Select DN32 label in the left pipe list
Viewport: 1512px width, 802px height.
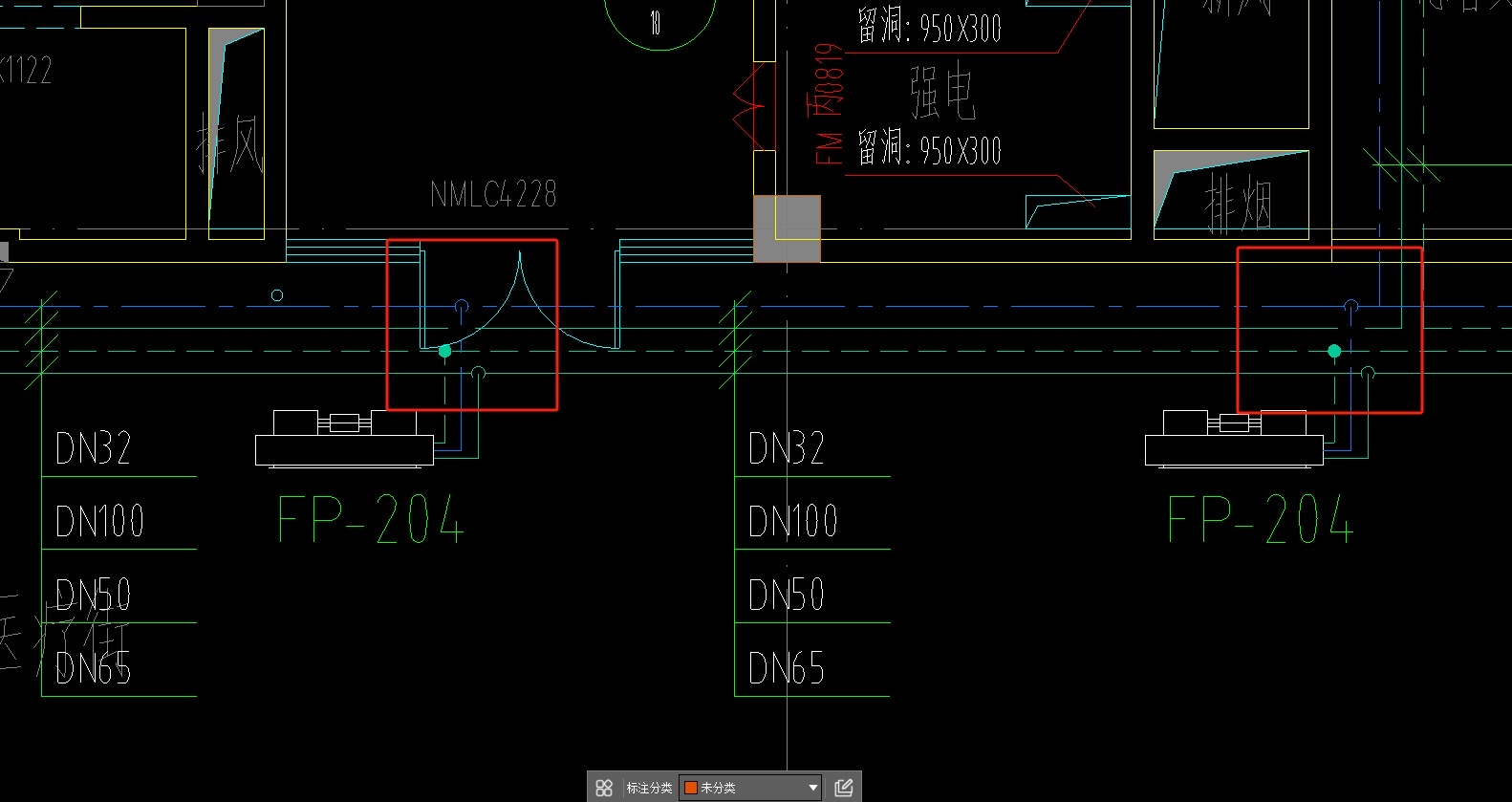[93, 447]
